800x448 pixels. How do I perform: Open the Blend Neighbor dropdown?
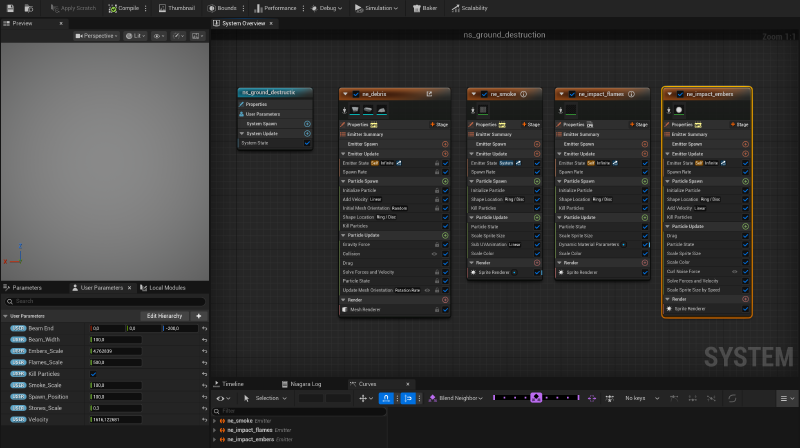(457, 398)
